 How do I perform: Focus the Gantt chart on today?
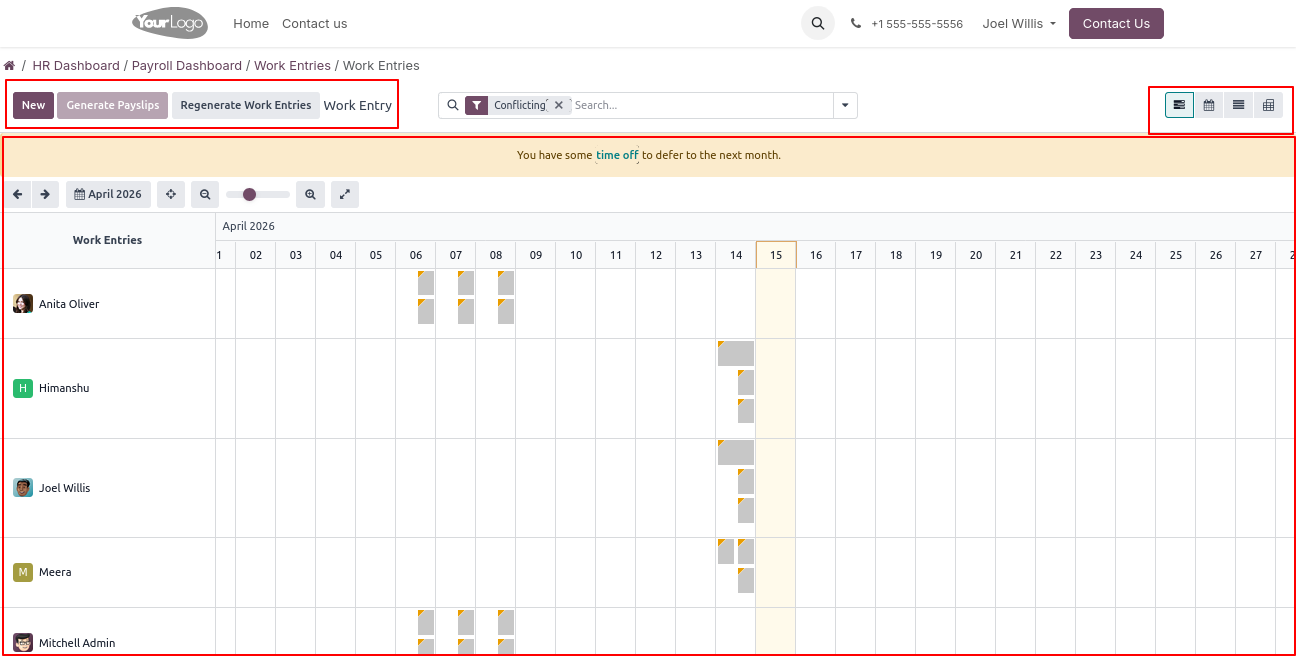coord(171,194)
